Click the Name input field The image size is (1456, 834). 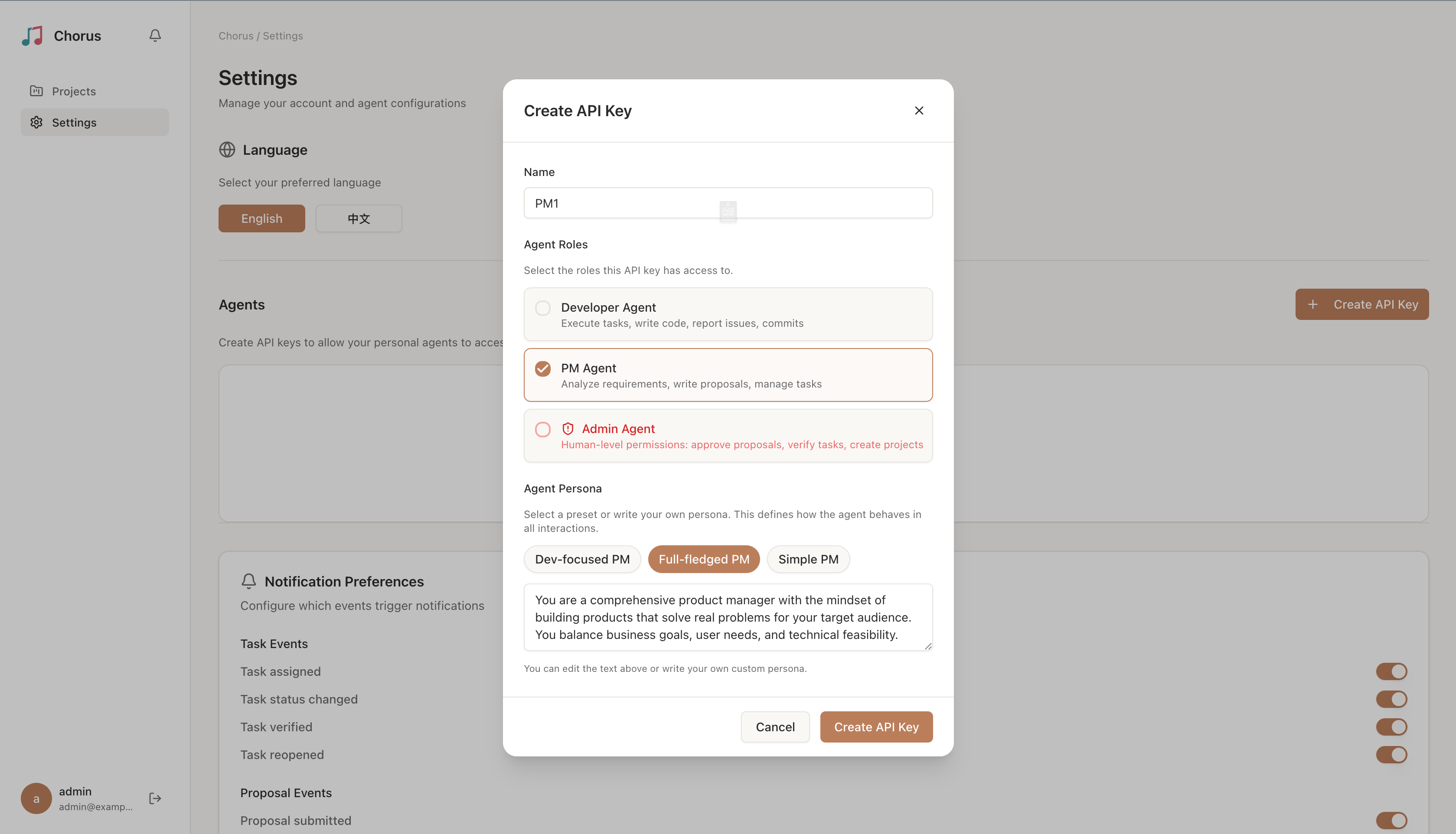click(728, 203)
